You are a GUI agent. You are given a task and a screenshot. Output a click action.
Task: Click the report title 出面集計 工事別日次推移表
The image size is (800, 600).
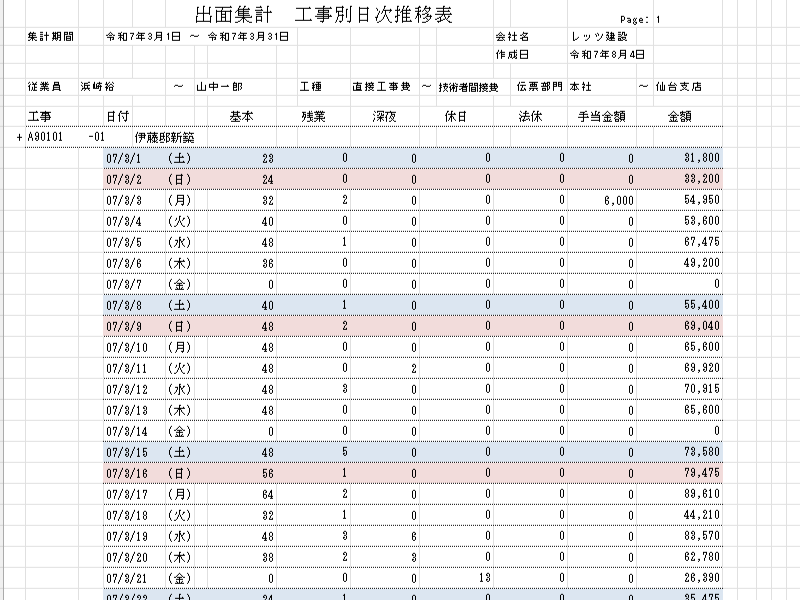click(324, 15)
